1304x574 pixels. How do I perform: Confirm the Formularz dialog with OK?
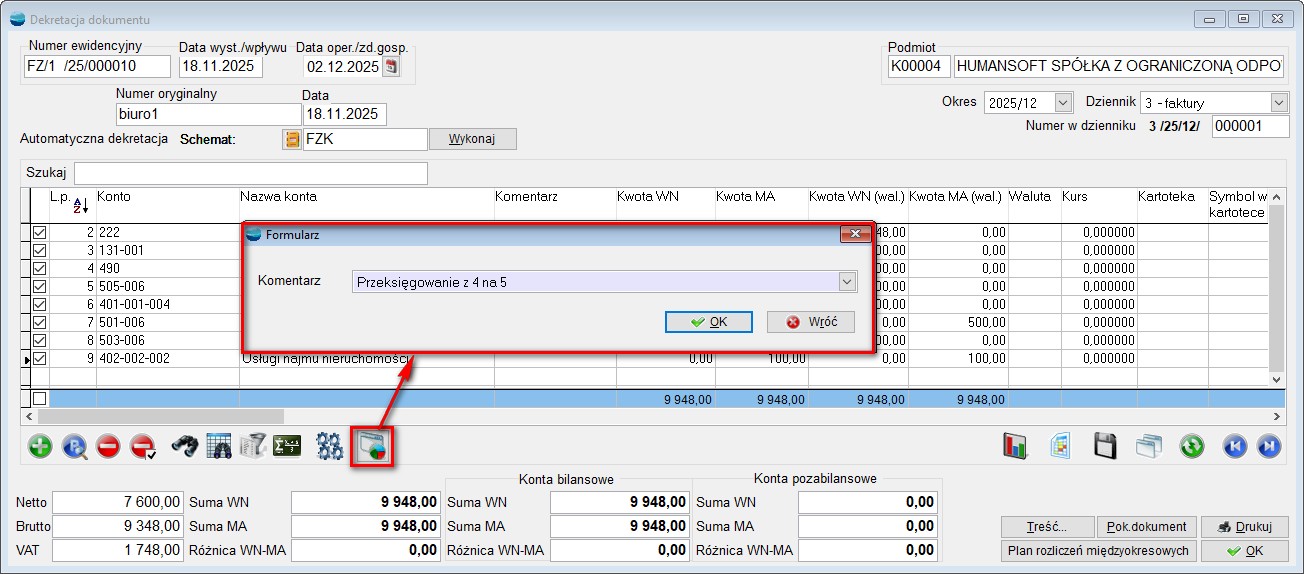tap(709, 322)
